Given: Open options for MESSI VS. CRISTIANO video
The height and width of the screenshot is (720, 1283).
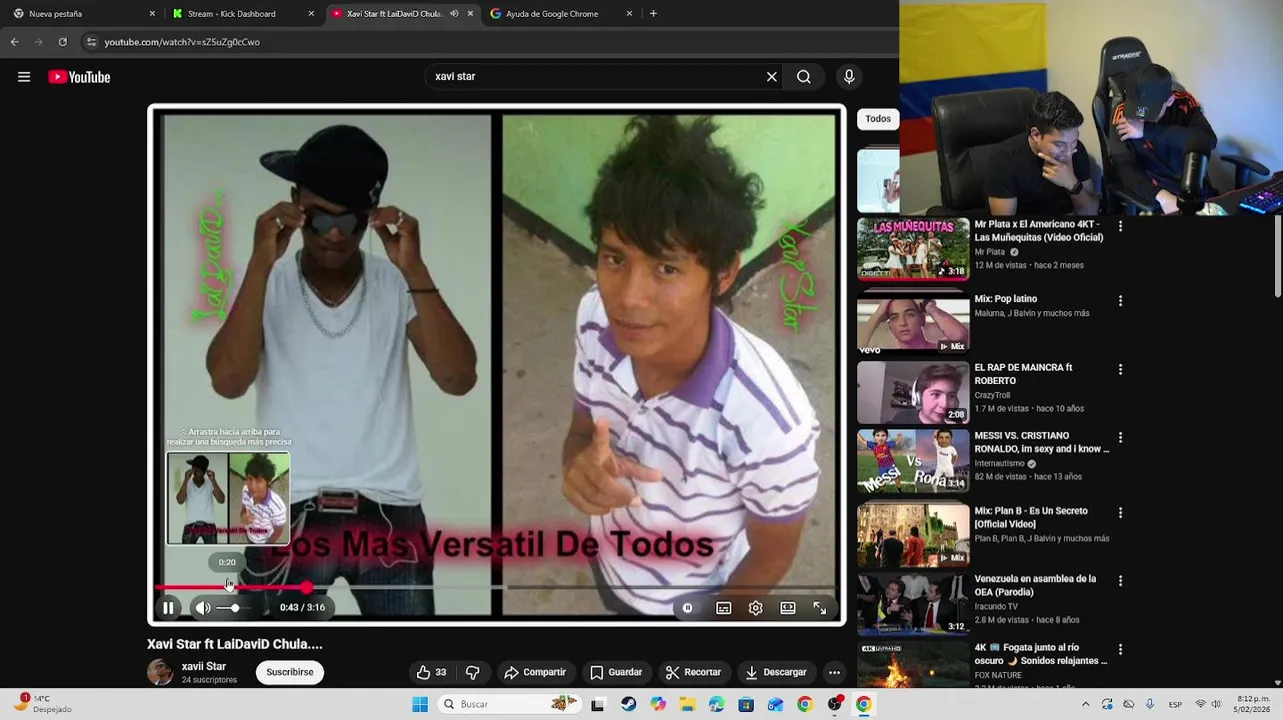Looking at the screenshot, I should 1120,438.
